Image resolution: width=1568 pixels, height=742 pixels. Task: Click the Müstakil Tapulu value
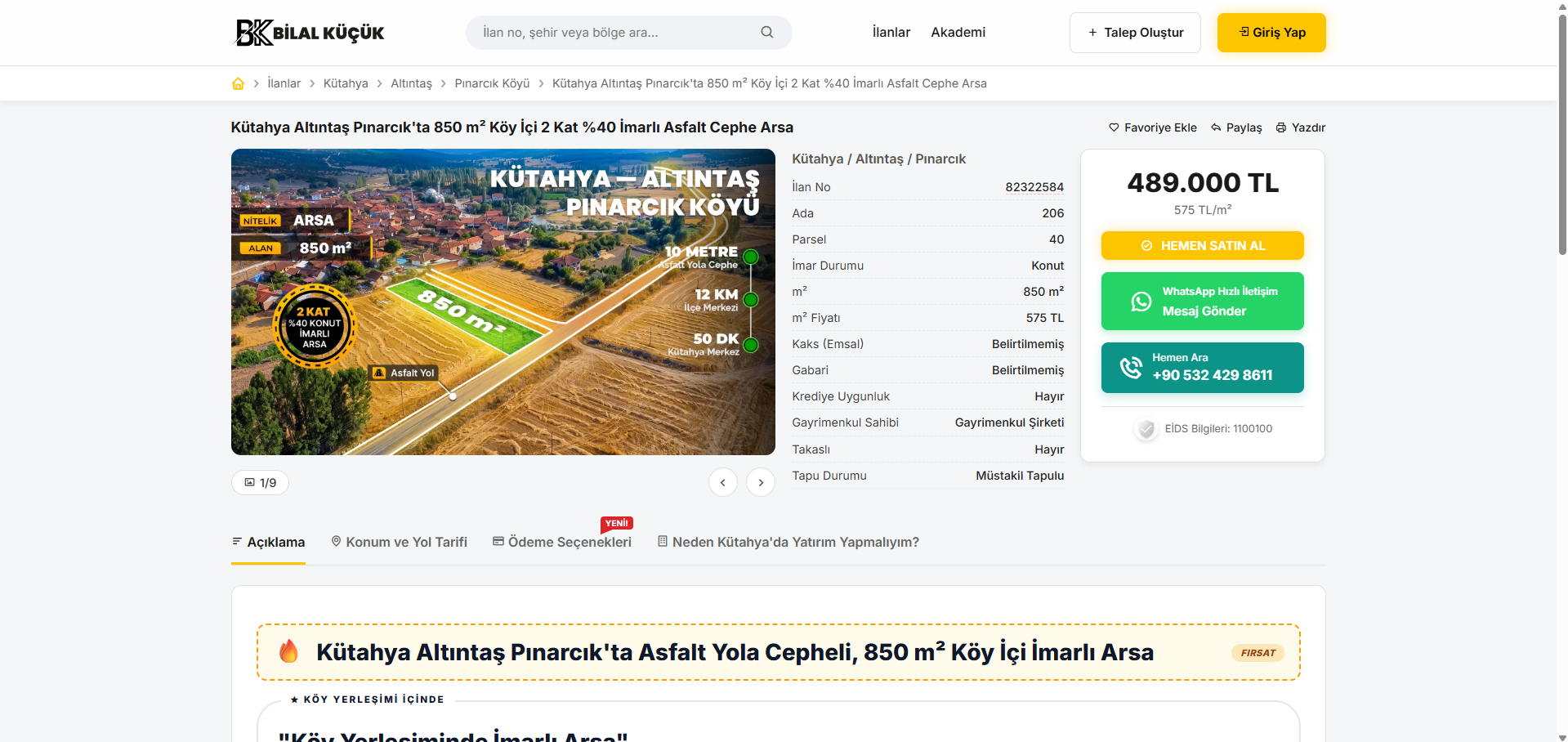pos(1020,476)
